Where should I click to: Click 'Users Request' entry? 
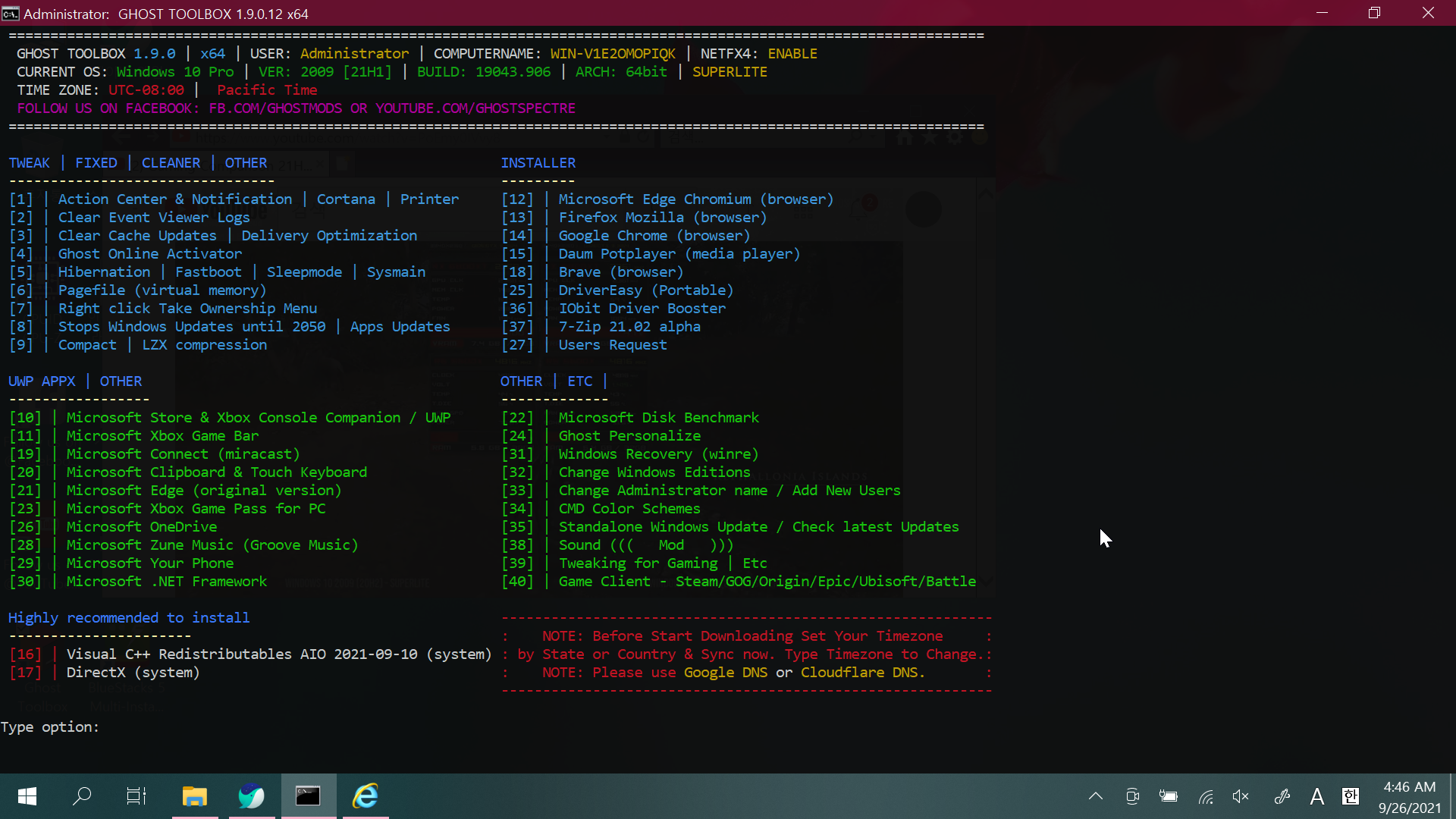point(613,345)
